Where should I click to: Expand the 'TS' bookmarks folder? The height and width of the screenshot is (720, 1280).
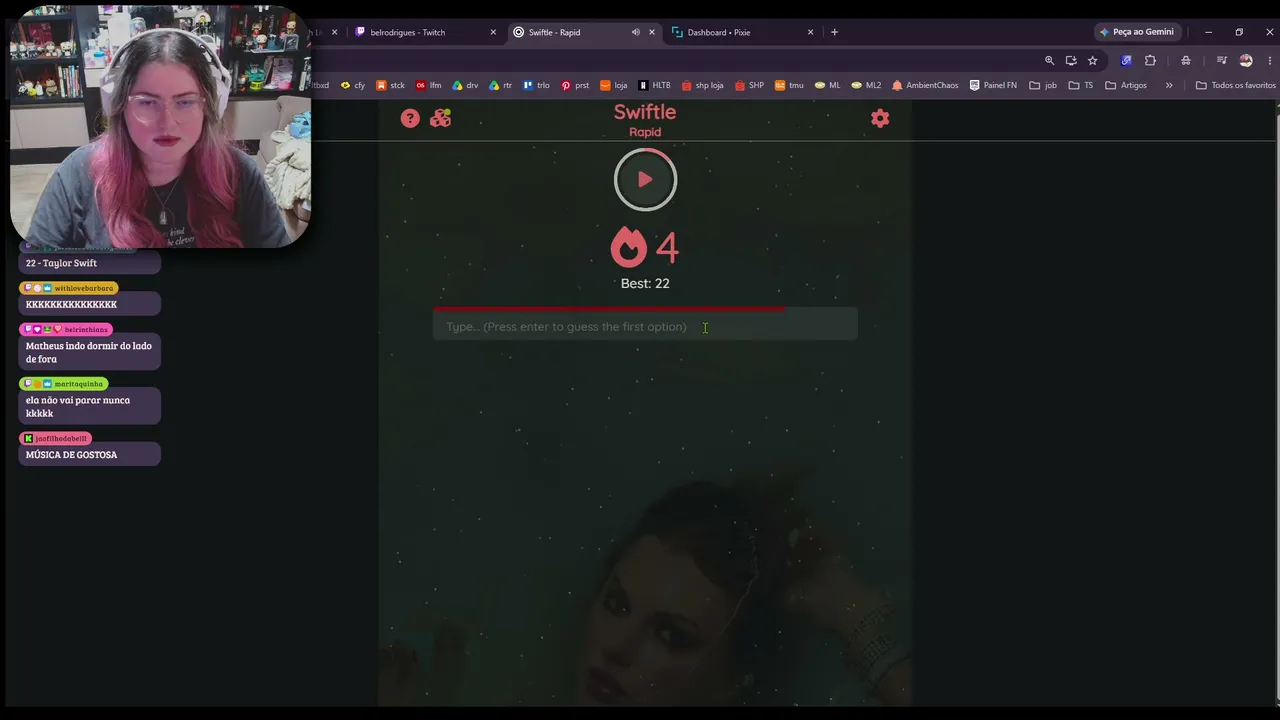point(1081,85)
